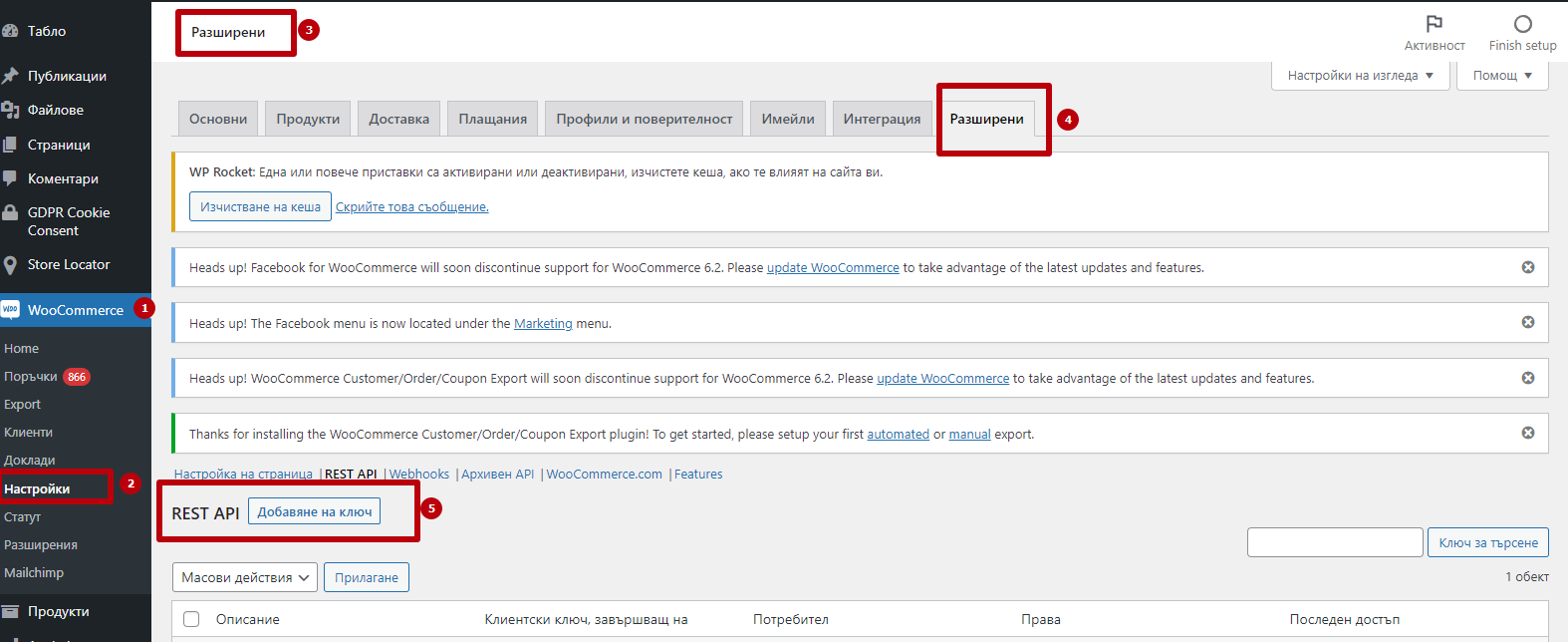Image resolution: width=1568 pixels, height=642 pixels.
Task: Click the Последен достъп column header
Action: pos(1345,619)
